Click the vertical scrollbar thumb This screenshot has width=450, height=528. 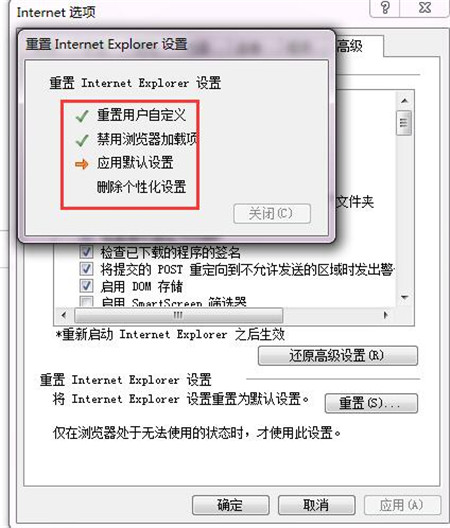click(404, 123)
